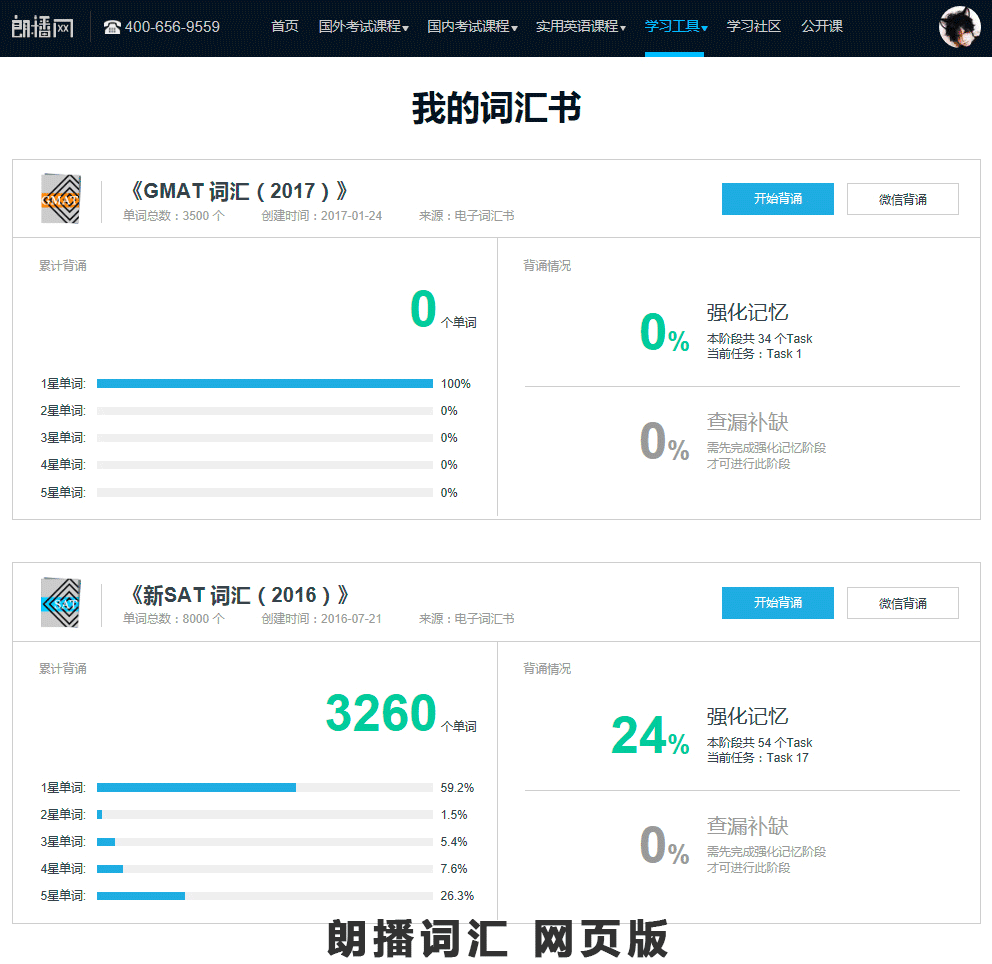Click the GMAT 0 个单词 count
Screen dimensions: 992x964
point(443,310)
